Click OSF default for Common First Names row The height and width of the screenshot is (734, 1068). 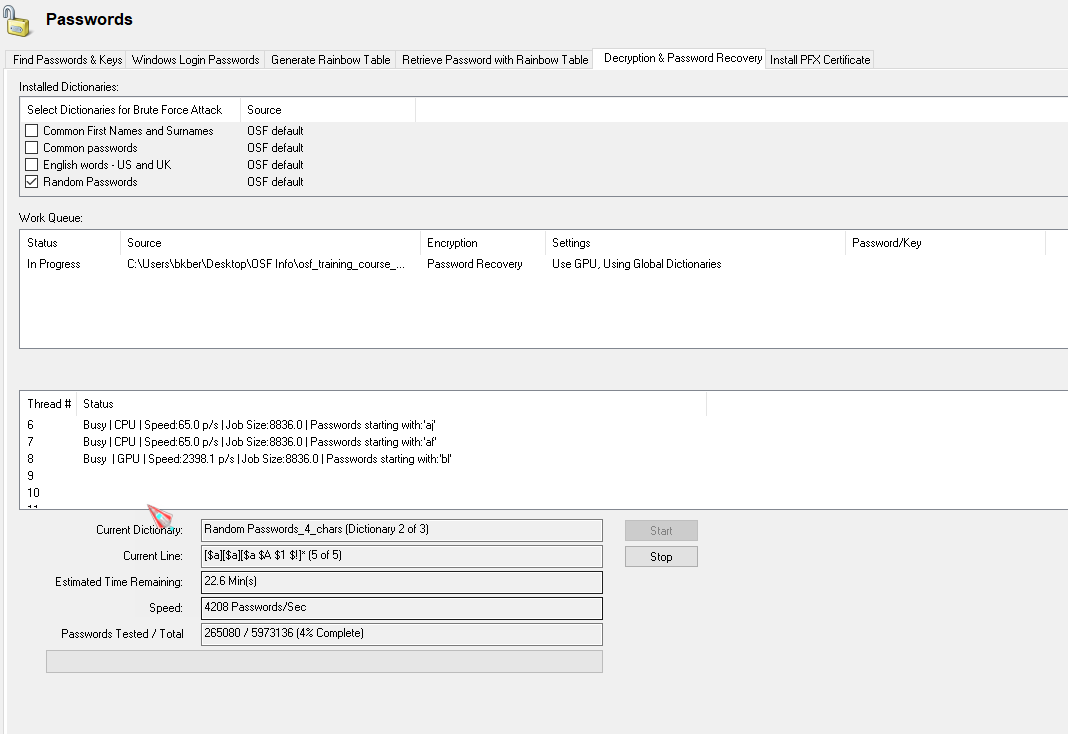tap(275, 131)
